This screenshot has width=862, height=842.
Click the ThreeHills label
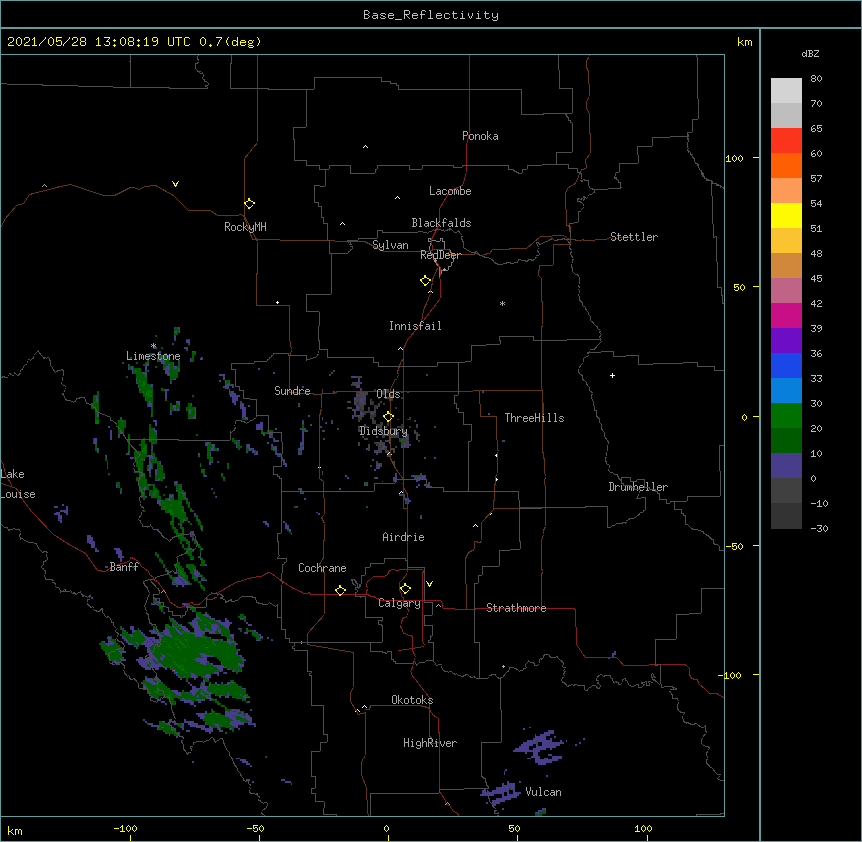[x=534, y=418]
